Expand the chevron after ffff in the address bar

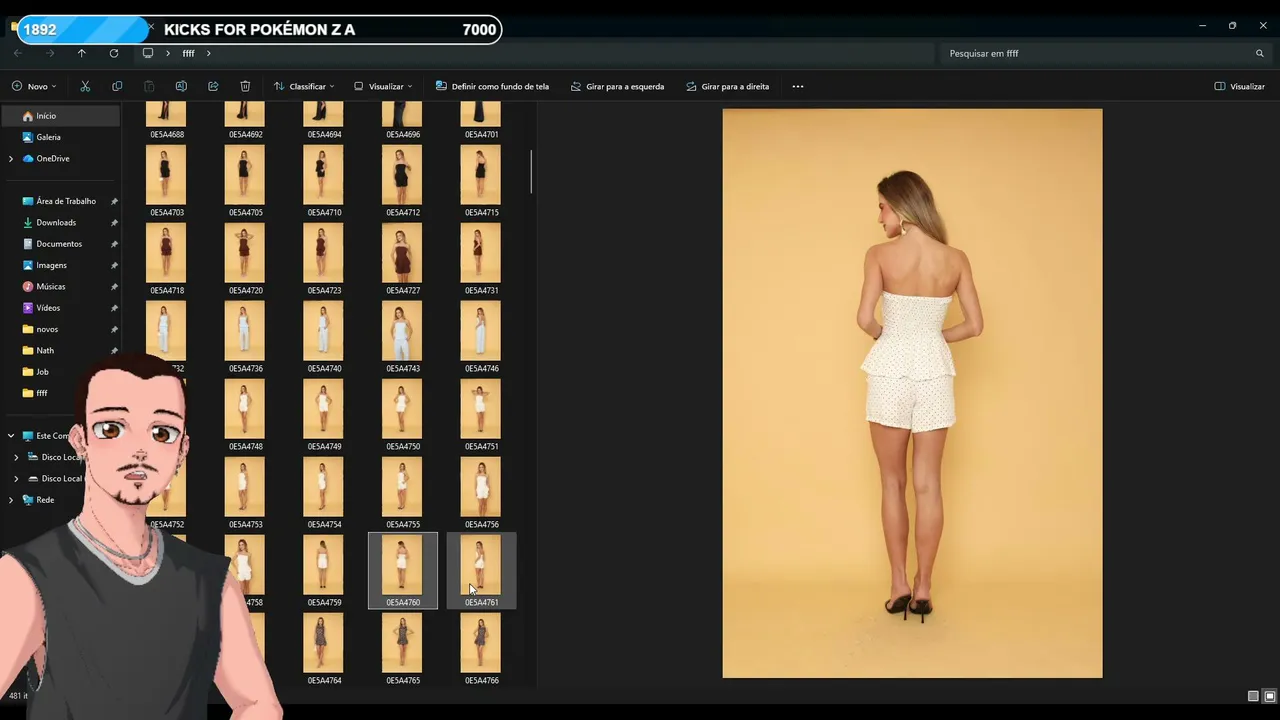tap(209, 53)
